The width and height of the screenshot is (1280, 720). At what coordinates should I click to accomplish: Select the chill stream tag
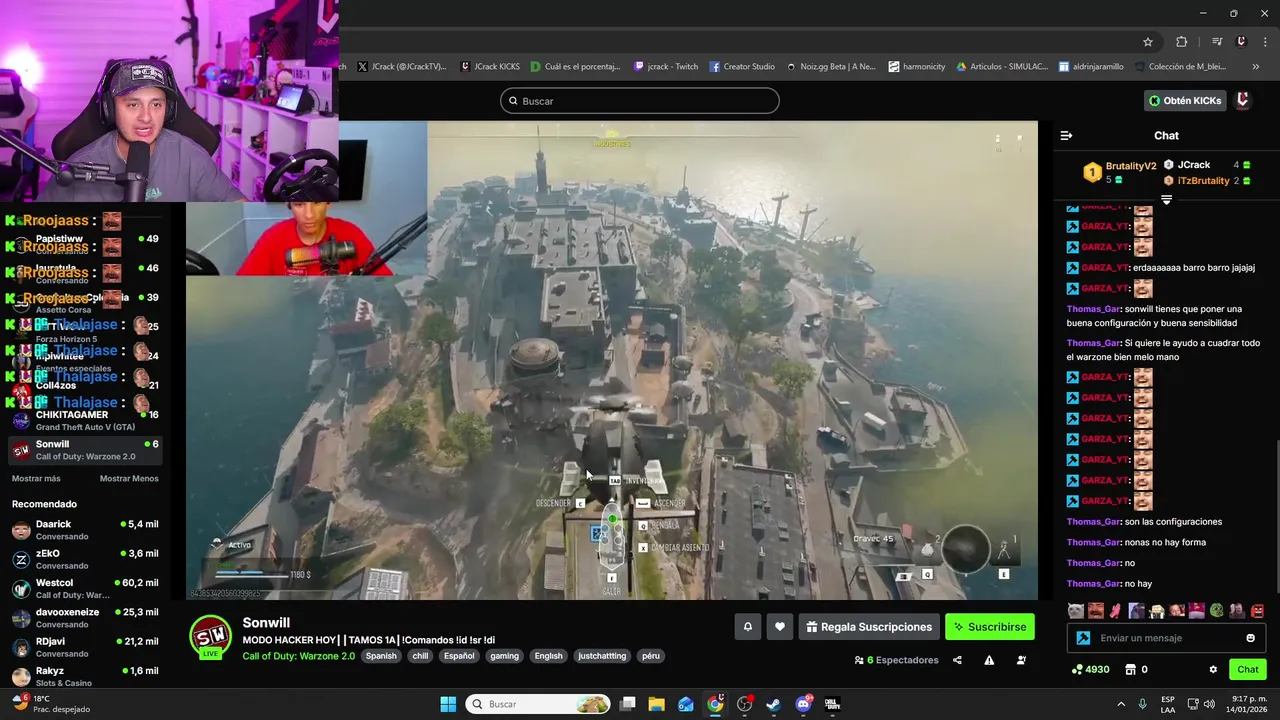420,656
